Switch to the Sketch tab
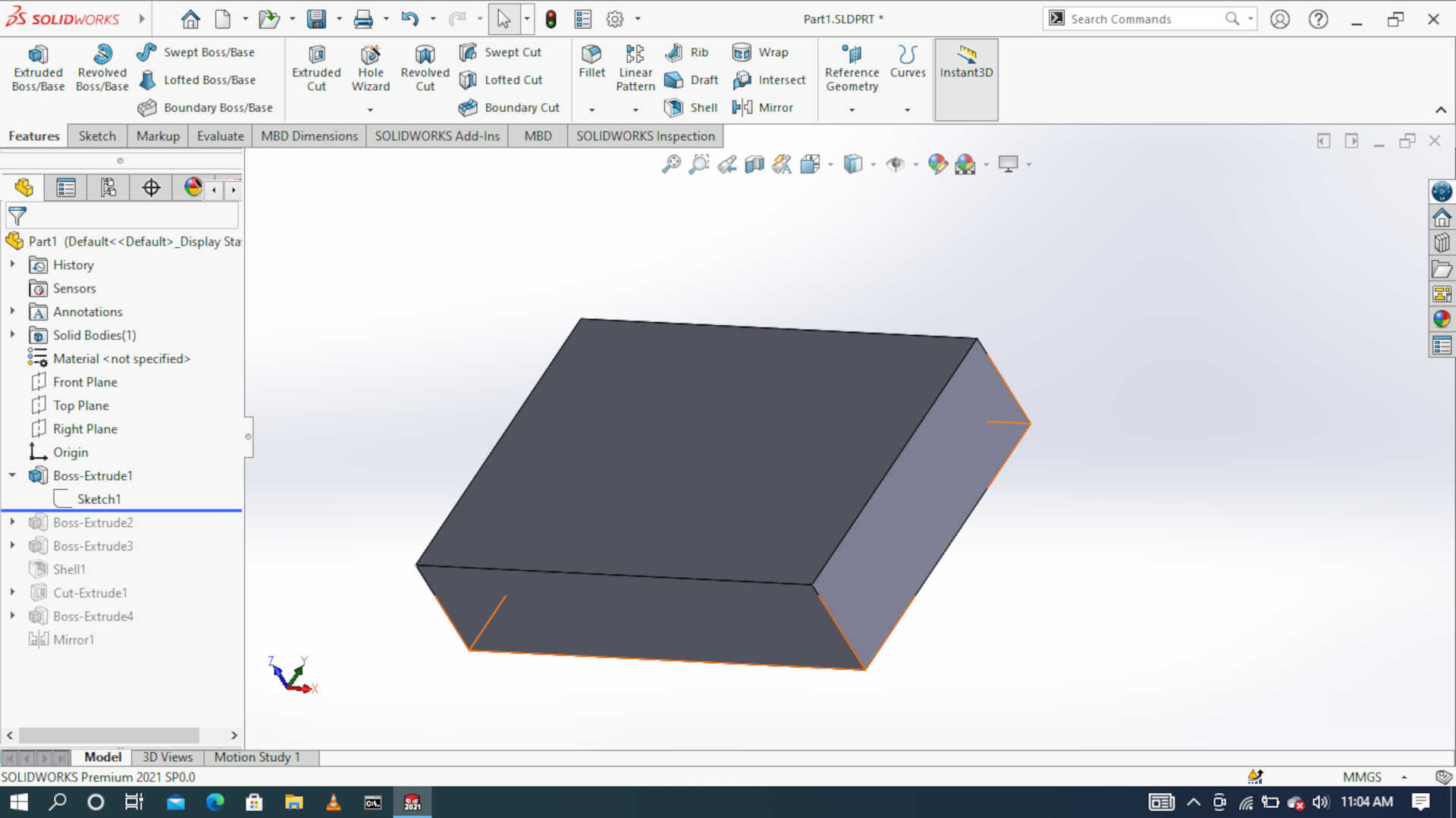The height and width of the screenshot is (818, 1456). coord(97,136)
